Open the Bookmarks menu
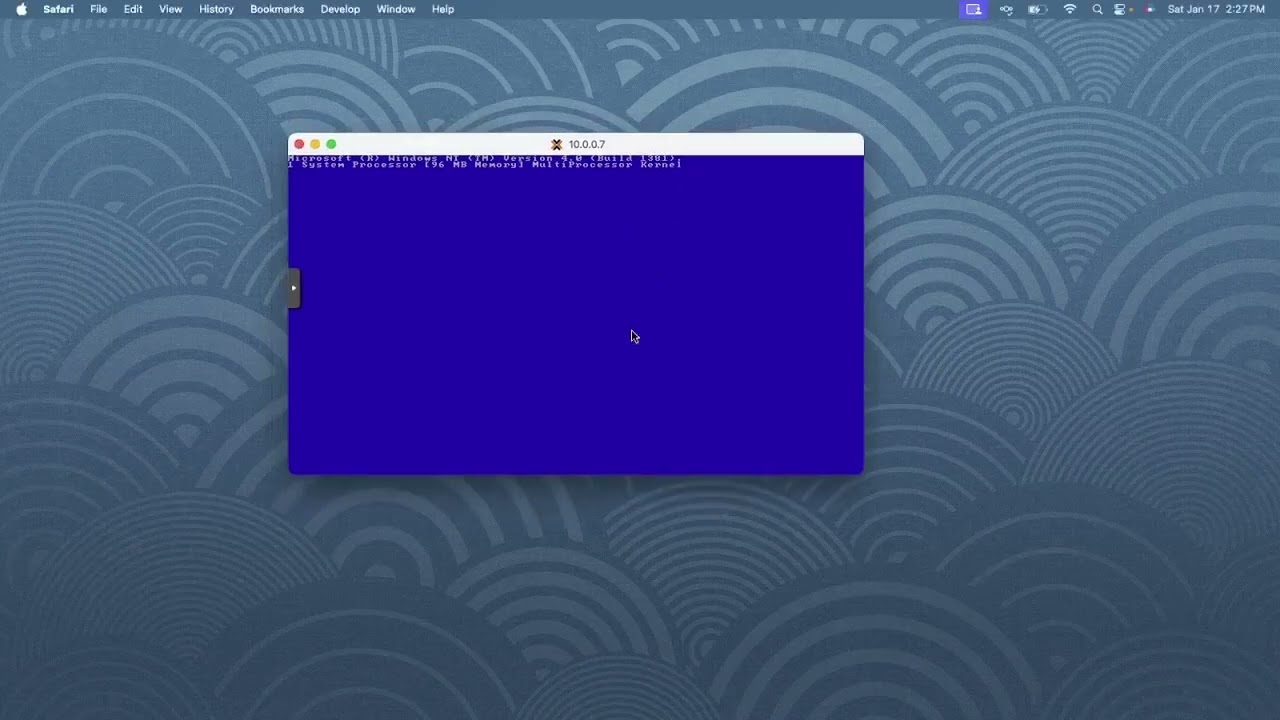The image size is (1280, 720). 277,9
